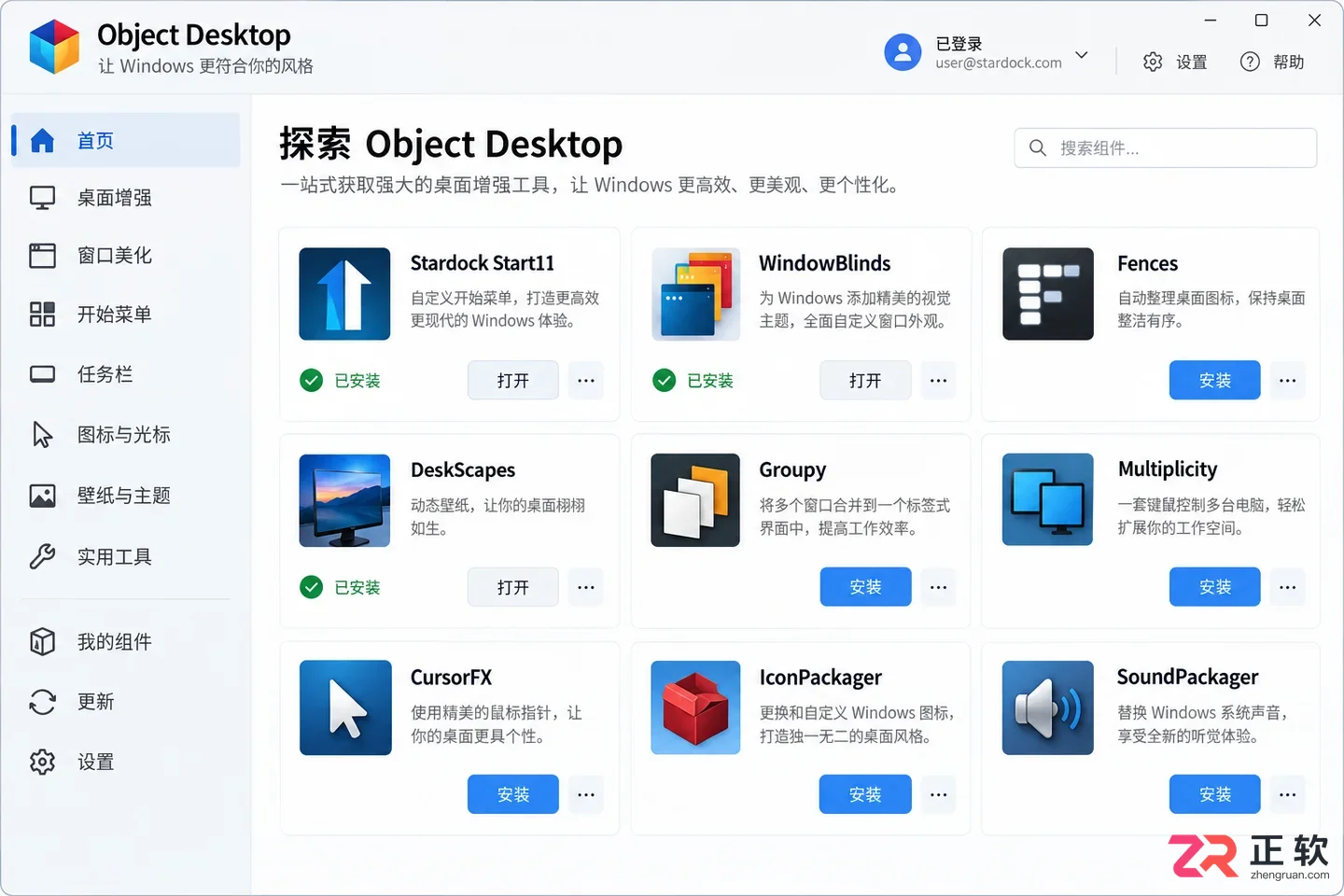Click the 设置 gear icon in the header
This screenshot has height=896, width=1344.
(1153, 62)
